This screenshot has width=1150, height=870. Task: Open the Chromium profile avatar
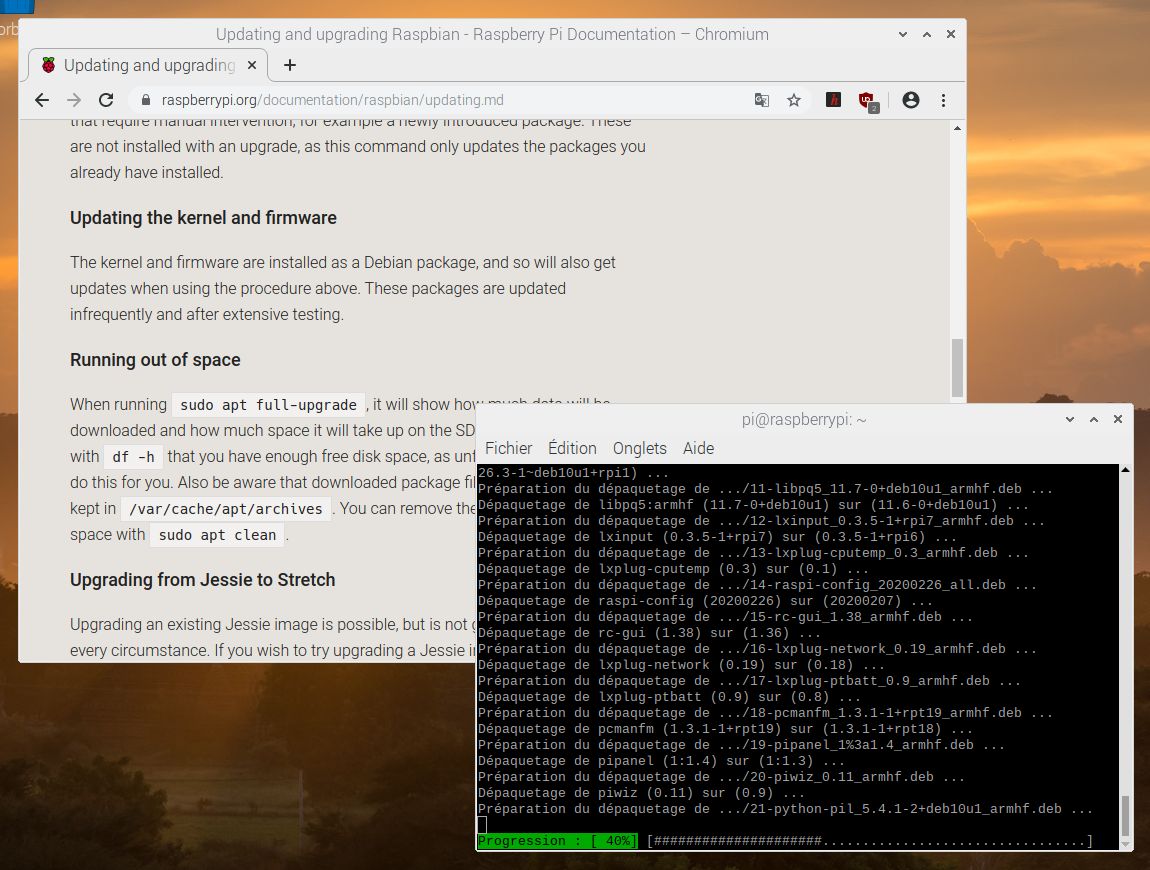click(911, 100)
